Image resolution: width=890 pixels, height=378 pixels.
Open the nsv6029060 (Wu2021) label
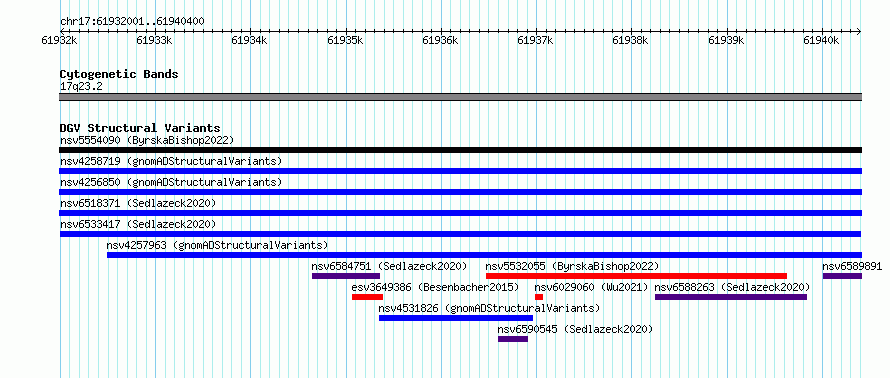pyautogui.click(x=591, y=287)
